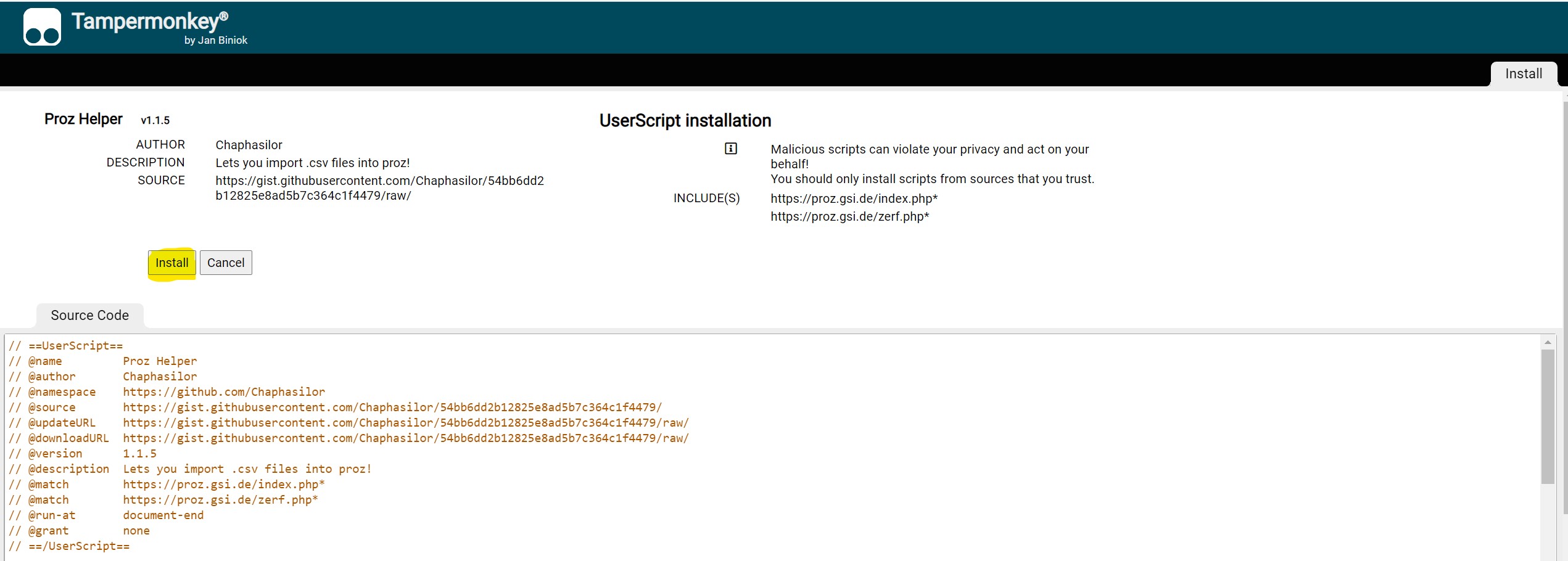Install the Proz Helper userscript
The image size is (1568, 561).
tap(171, 263)
